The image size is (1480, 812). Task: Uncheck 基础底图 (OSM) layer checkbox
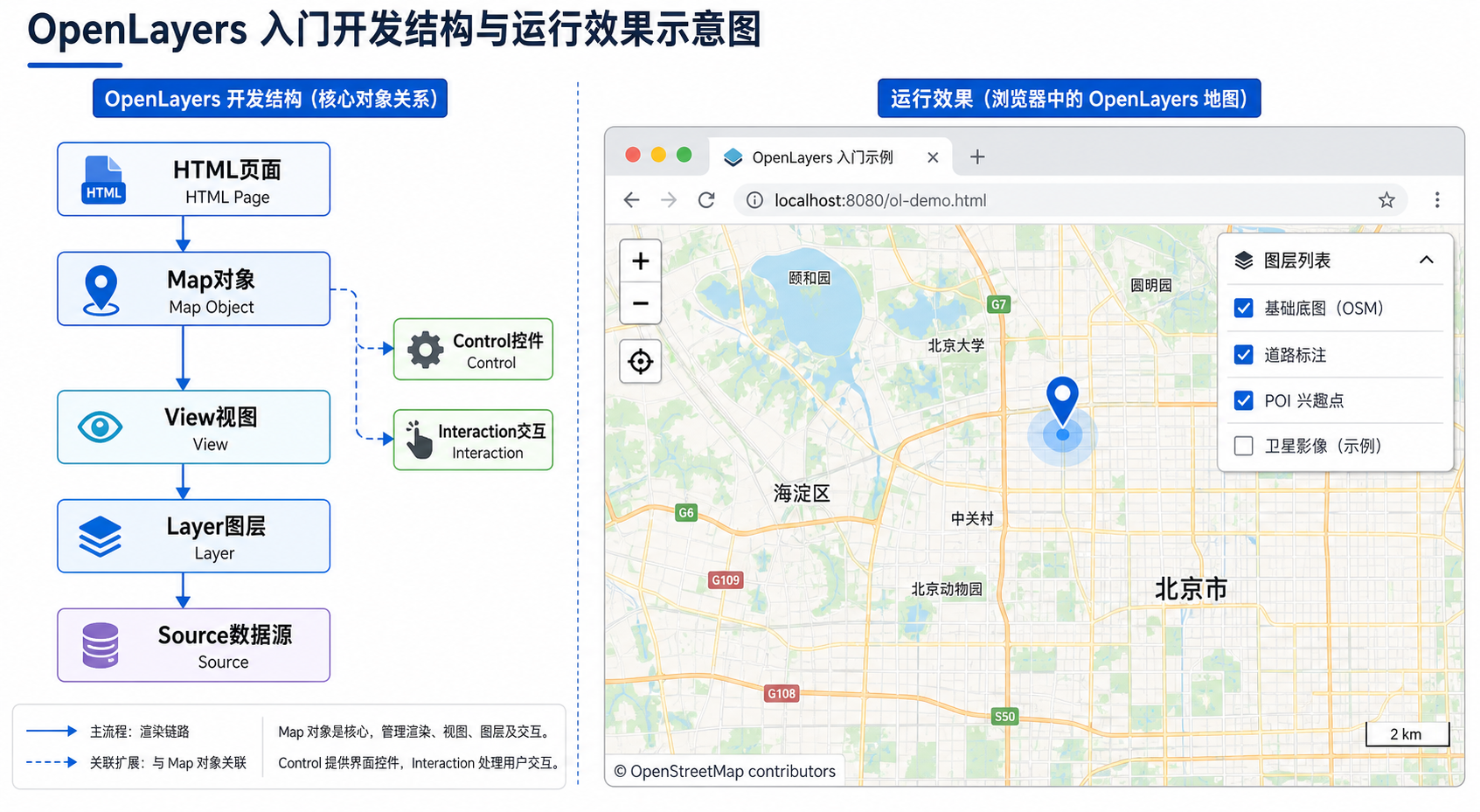point(1243,309)
